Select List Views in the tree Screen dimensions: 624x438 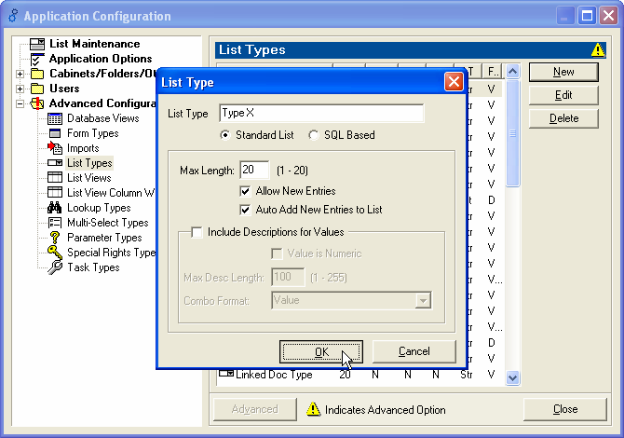pyautogui.click(x=89, y=178)
